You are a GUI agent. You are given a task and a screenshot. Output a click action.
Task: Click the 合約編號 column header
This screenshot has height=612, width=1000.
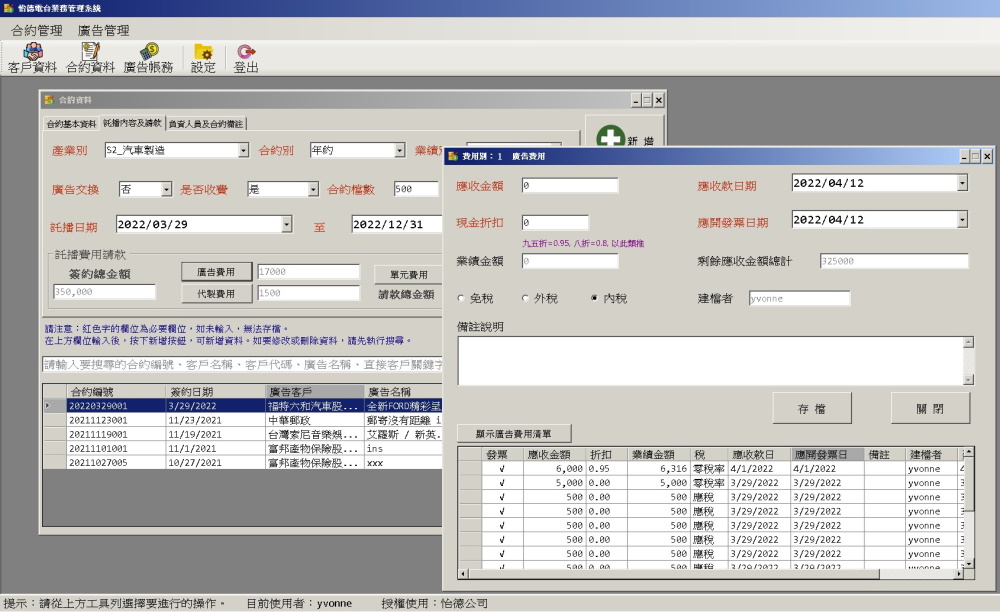[115, 392]
